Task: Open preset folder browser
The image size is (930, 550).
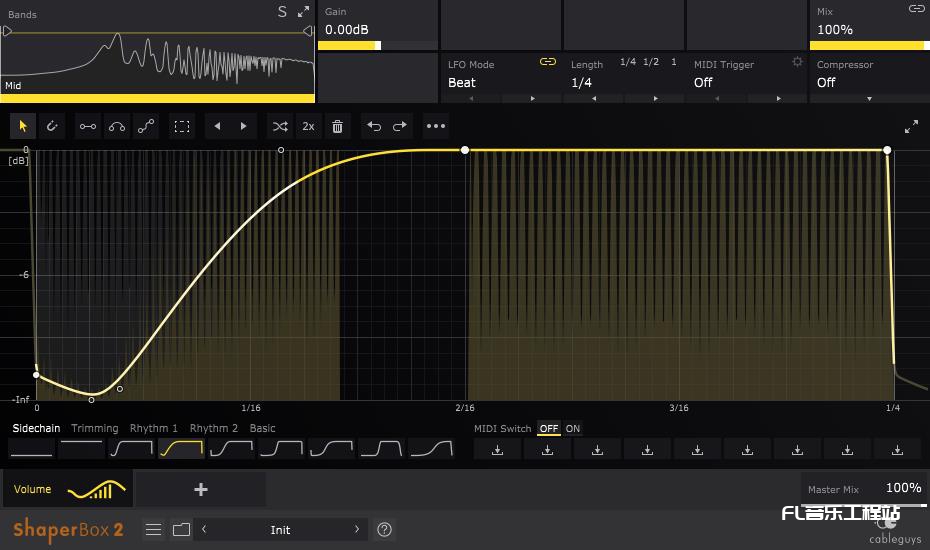Action: click(181, 529)
